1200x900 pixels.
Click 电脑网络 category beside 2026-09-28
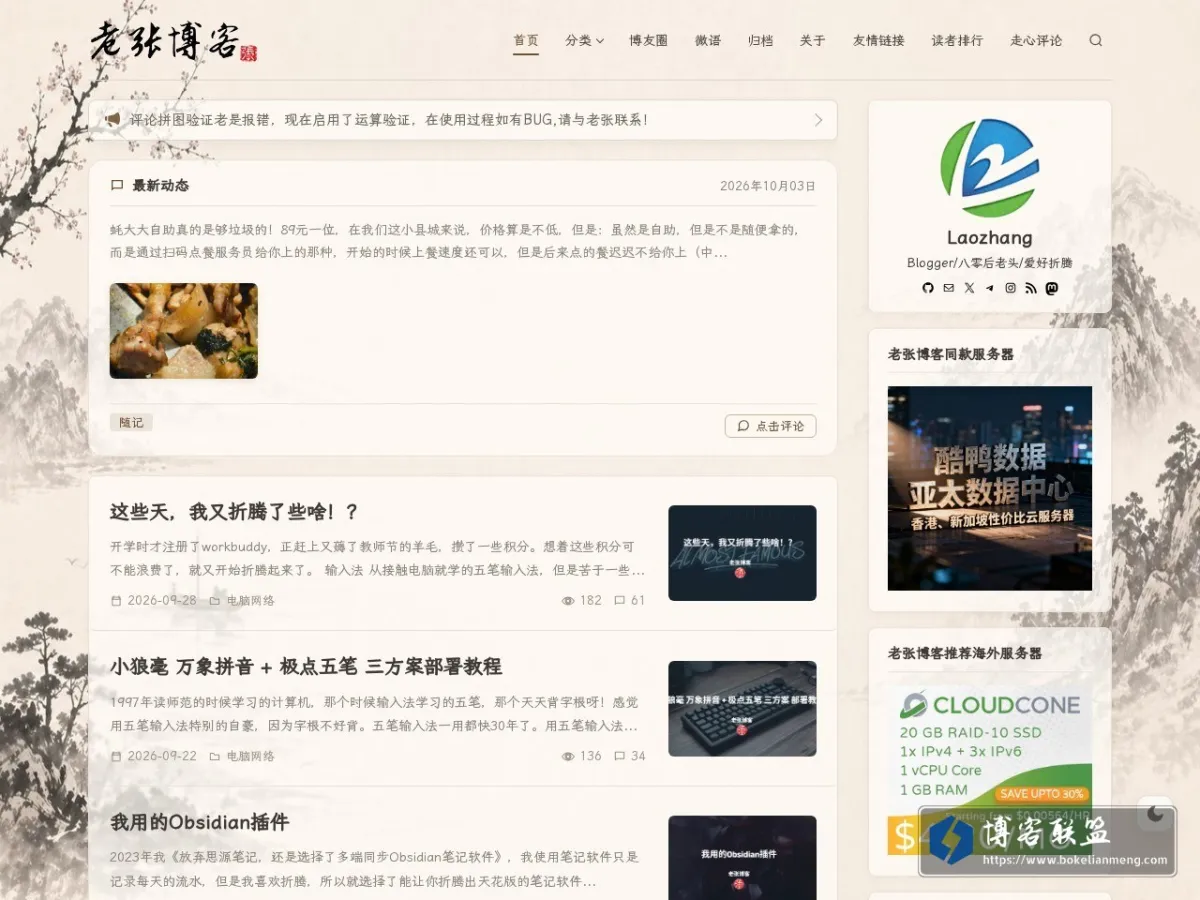tap(250, 601)
